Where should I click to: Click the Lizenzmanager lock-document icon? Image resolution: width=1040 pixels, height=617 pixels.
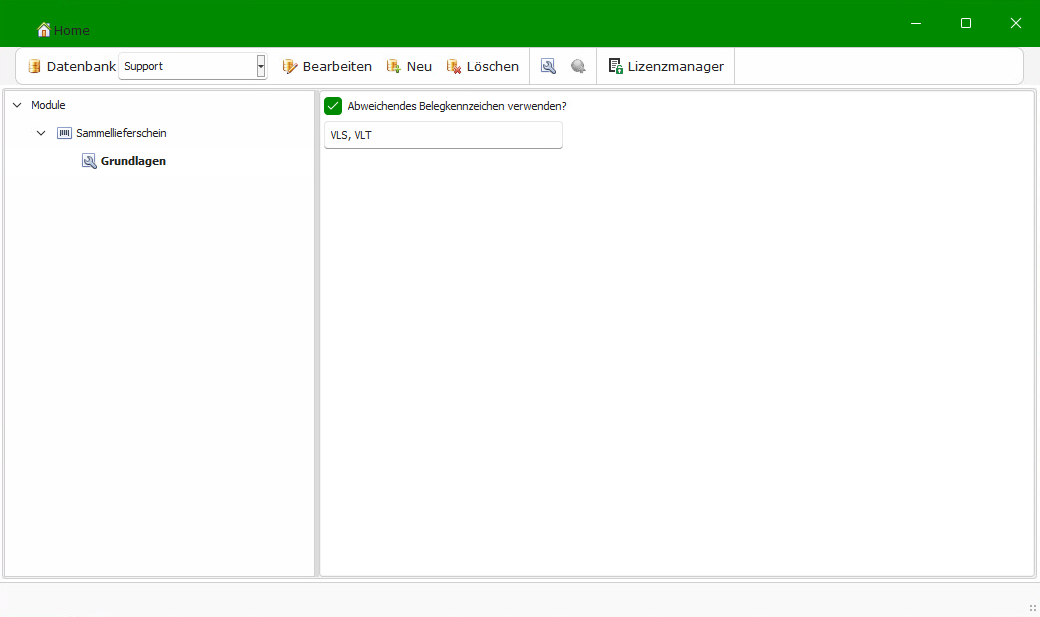(x=616, y=66)
